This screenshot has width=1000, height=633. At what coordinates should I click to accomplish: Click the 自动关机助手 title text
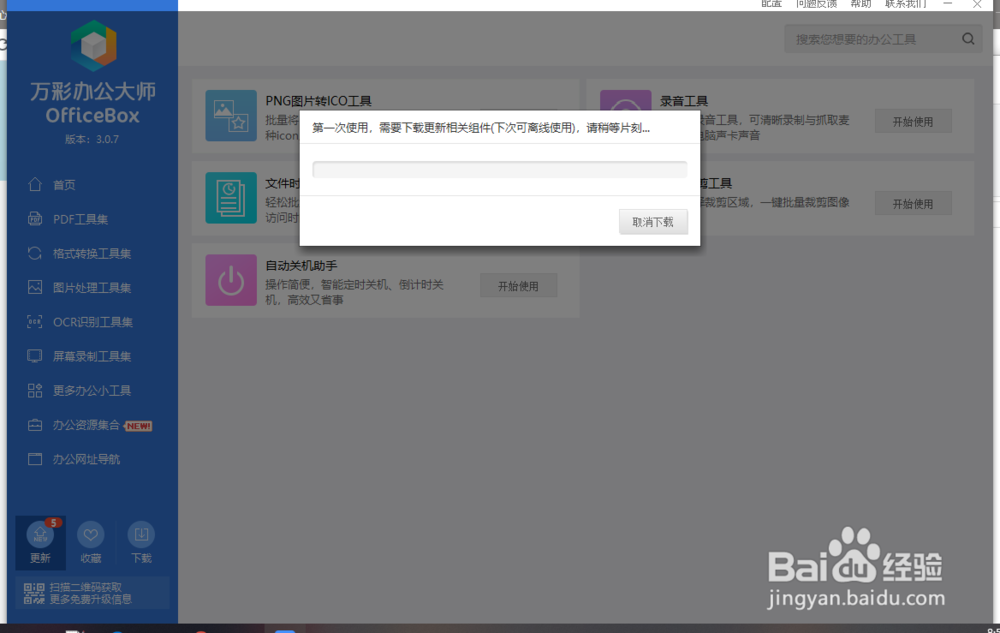tap(301, 265)
